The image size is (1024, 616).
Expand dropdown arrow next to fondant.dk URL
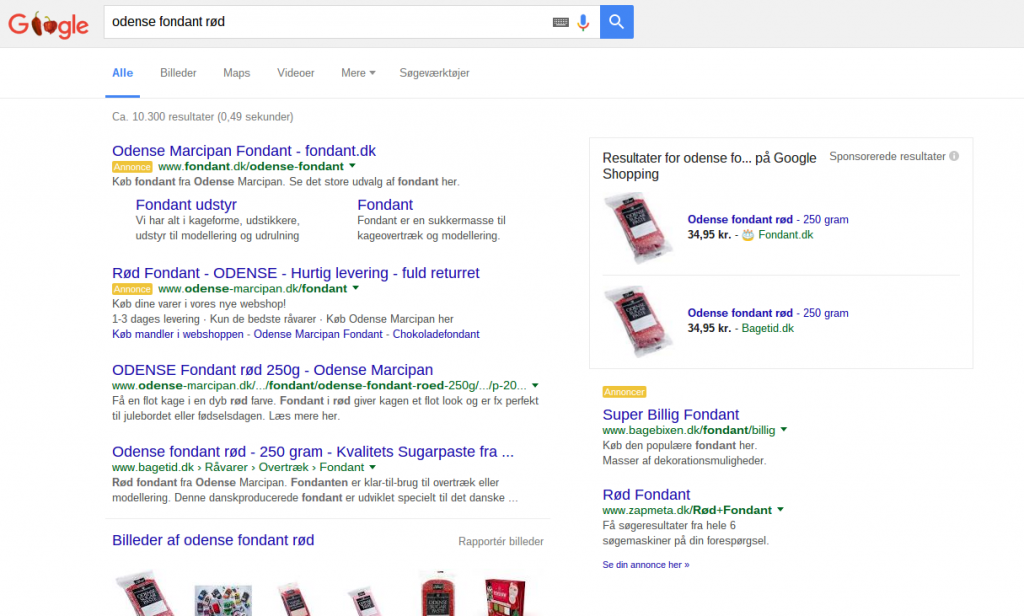[x=353, y=166]
